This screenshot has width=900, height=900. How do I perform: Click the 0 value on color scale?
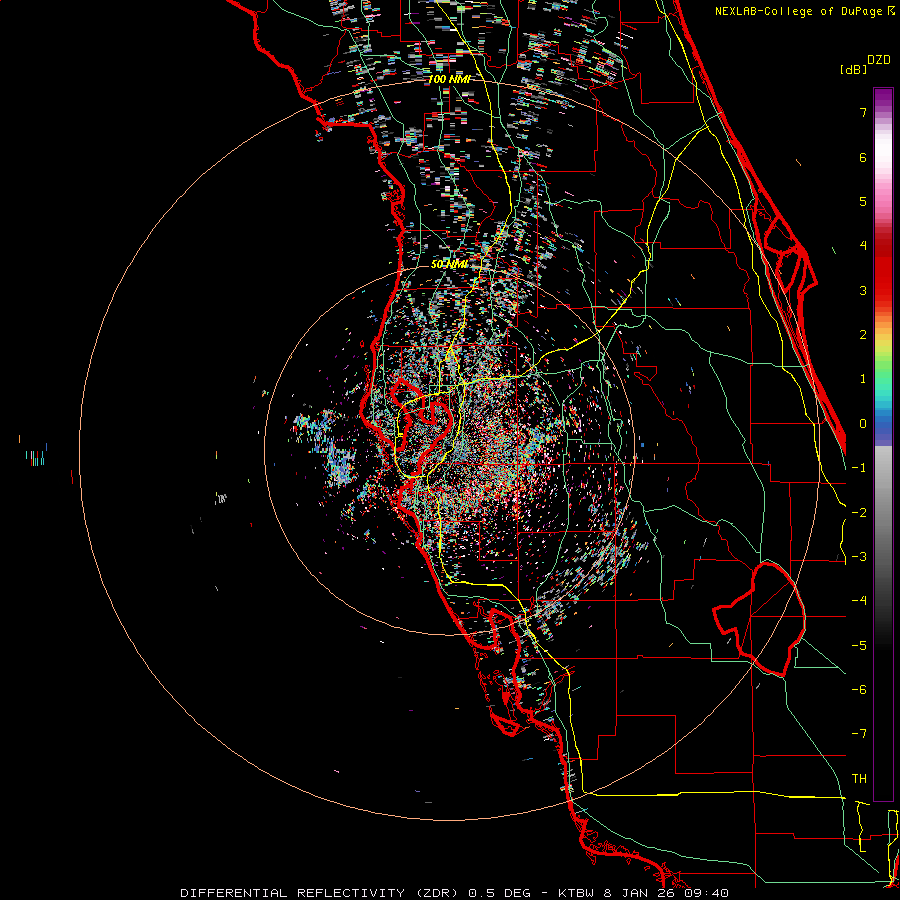pyautogui.click(x=863, y=424)
